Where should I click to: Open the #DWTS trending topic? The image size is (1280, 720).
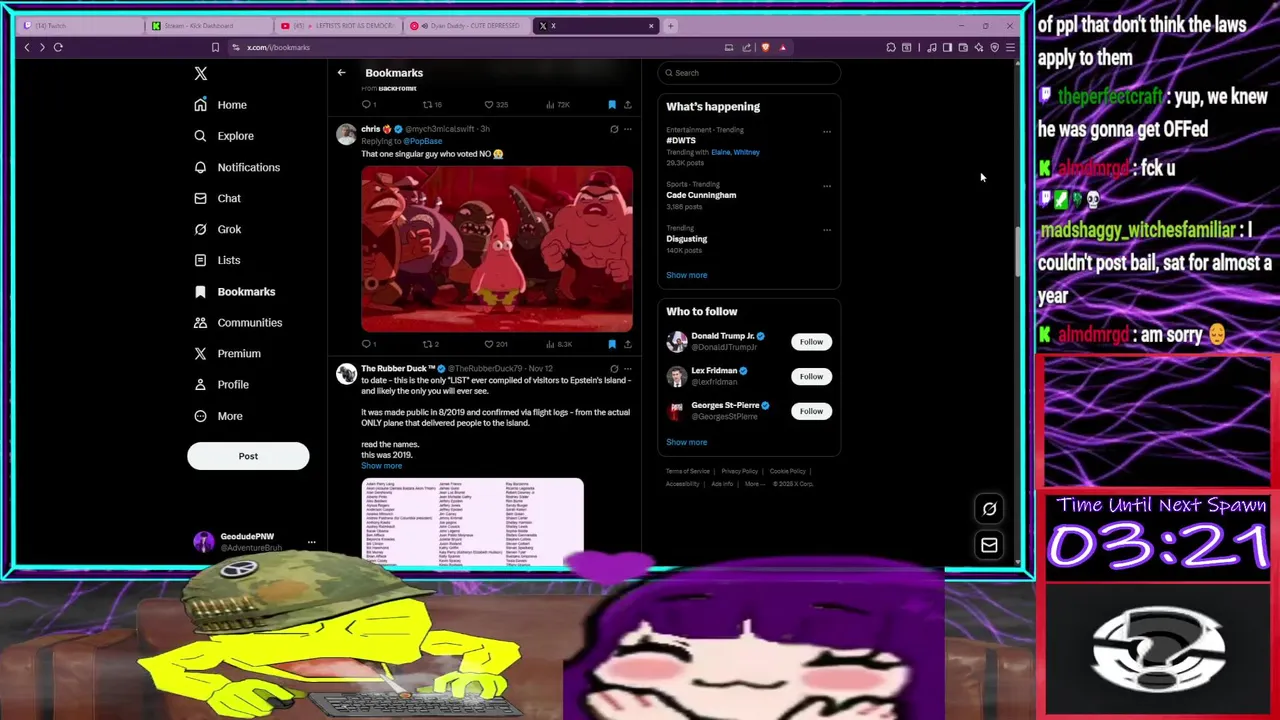click(x=681, y=140)
